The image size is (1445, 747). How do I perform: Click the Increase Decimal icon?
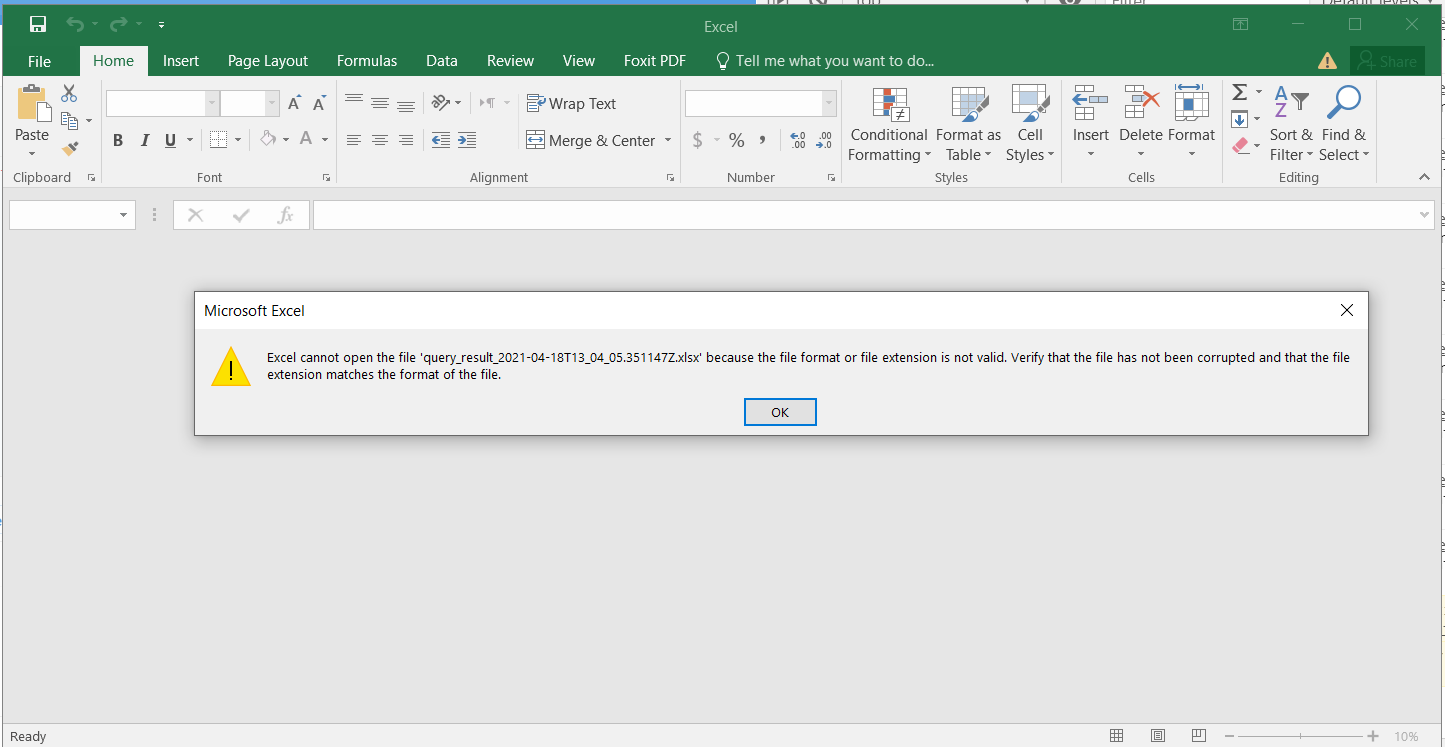[x=797, y=140]
